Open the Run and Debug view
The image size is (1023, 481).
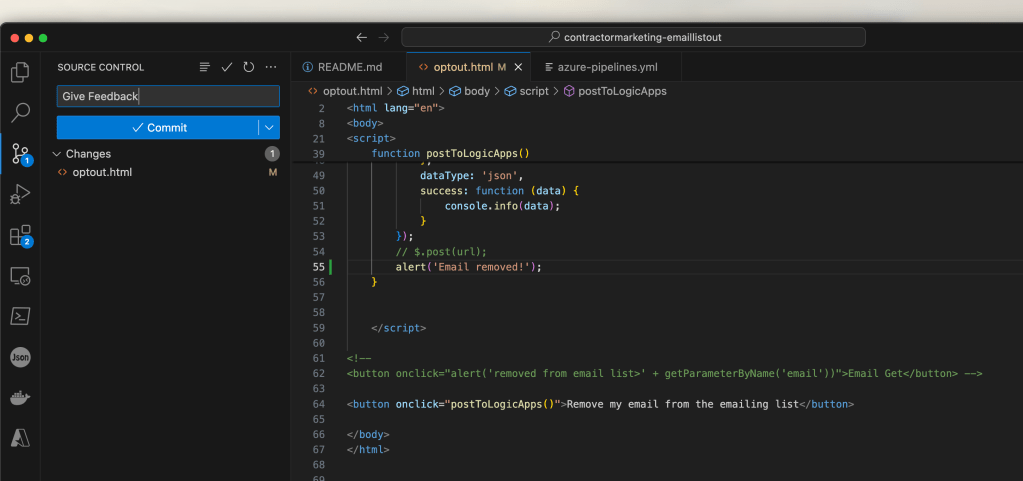(x=20, y=194)
